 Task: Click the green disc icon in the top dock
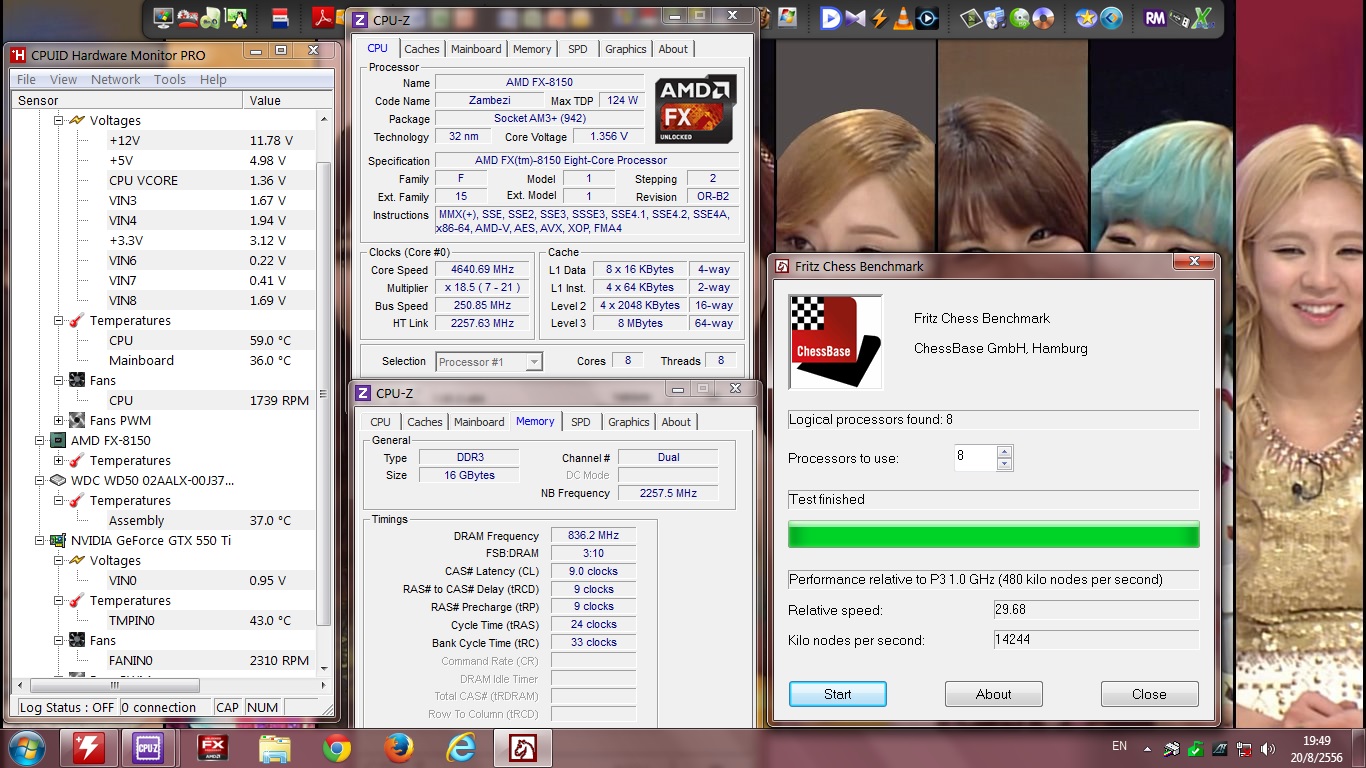(1019, 17)
